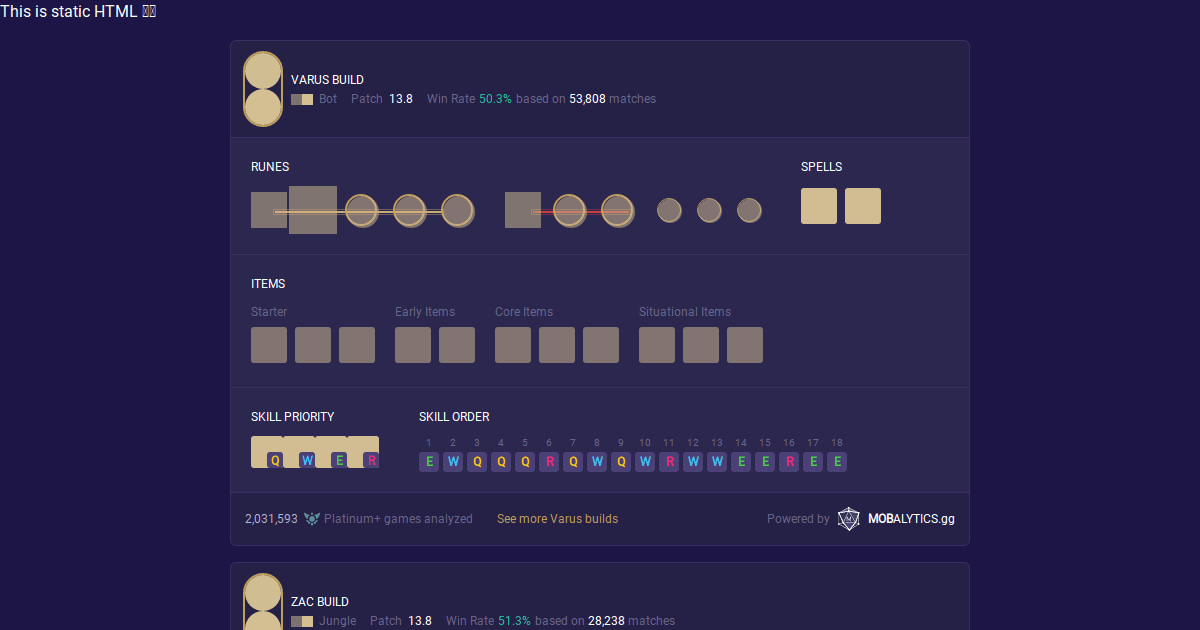Click the last small stat shard circle
The height and width of the screenshot is (630, 1200).
tap(749, 210)
